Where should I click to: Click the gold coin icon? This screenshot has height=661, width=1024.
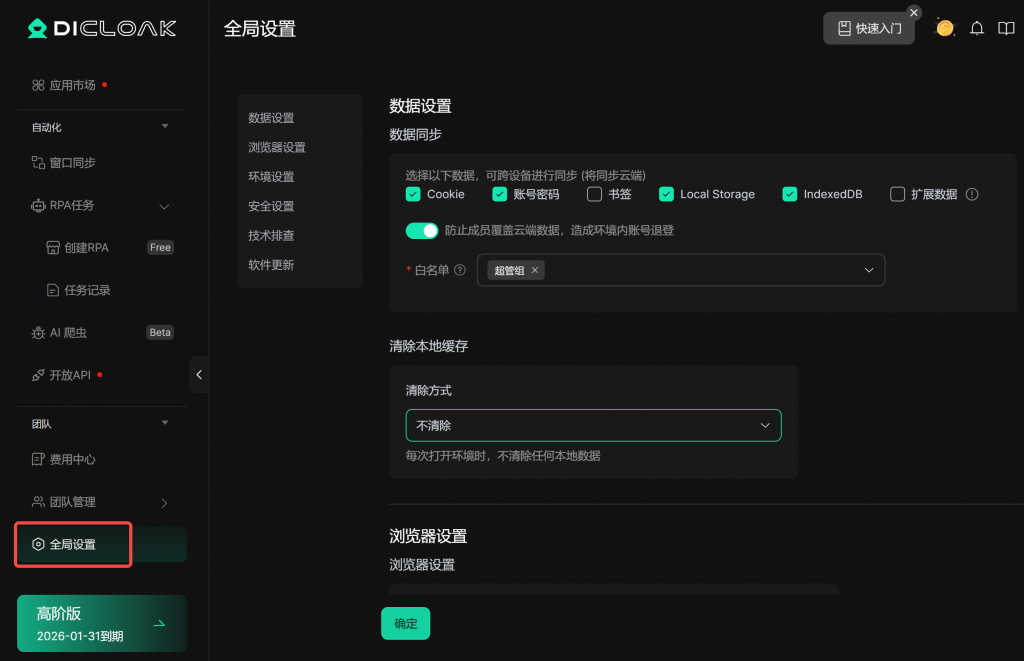click(944, 28)
